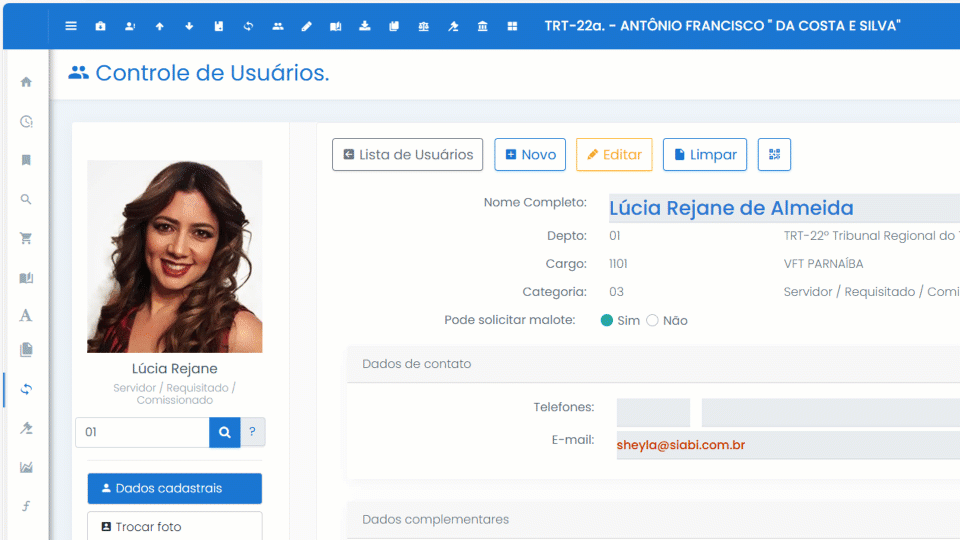
Task: Open the Dados cadastrais tab
Action: coord(174,488)
